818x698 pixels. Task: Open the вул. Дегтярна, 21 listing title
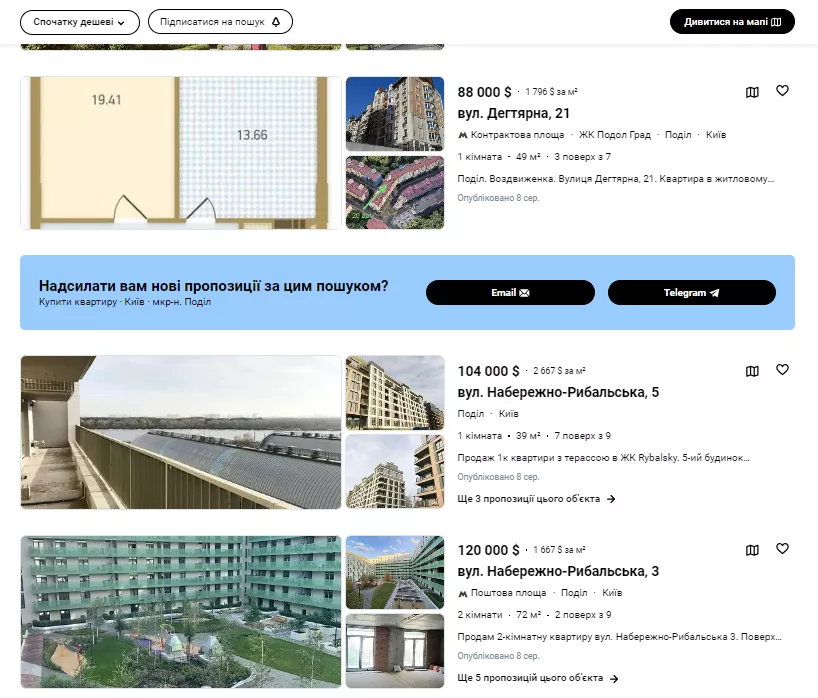[514, 113]
